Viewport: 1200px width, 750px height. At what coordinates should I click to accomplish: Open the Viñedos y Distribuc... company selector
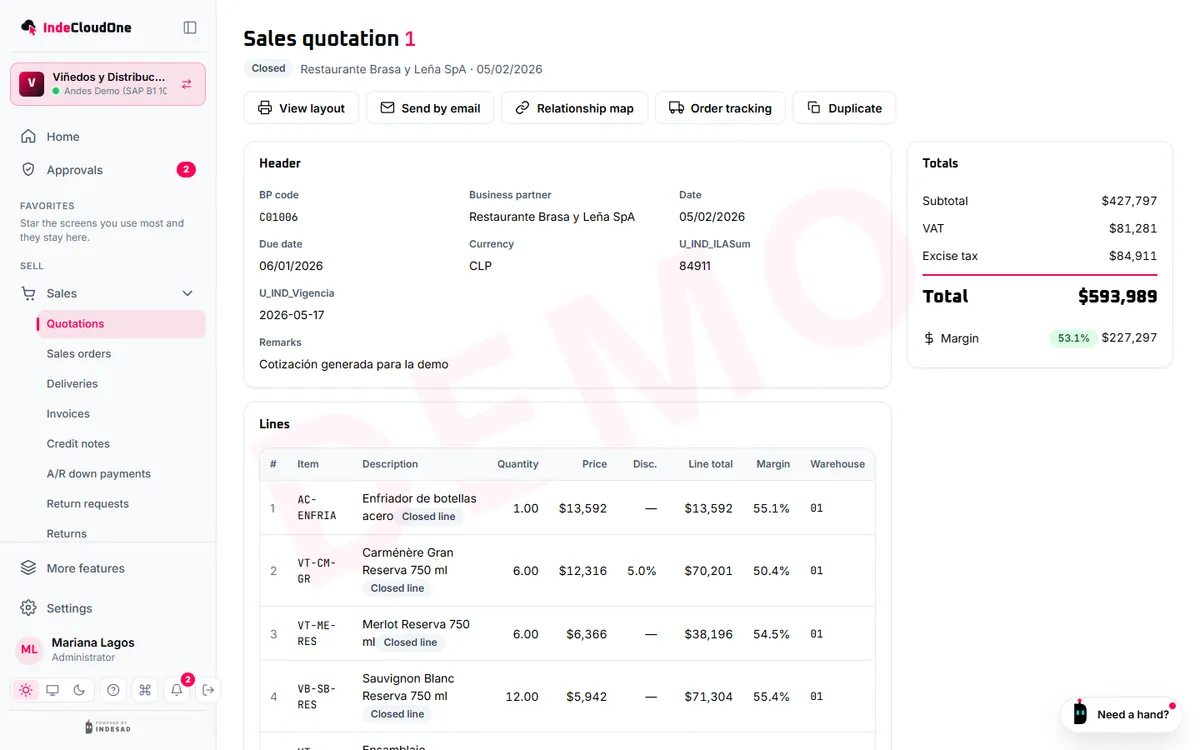[108, 84]
